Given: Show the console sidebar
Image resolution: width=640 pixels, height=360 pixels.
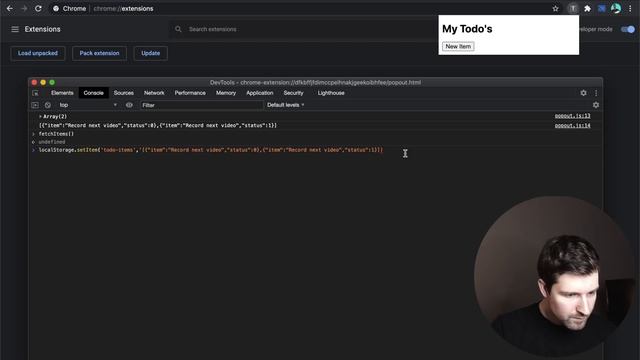Looking at the screenshot, I should tap(35, 105).
